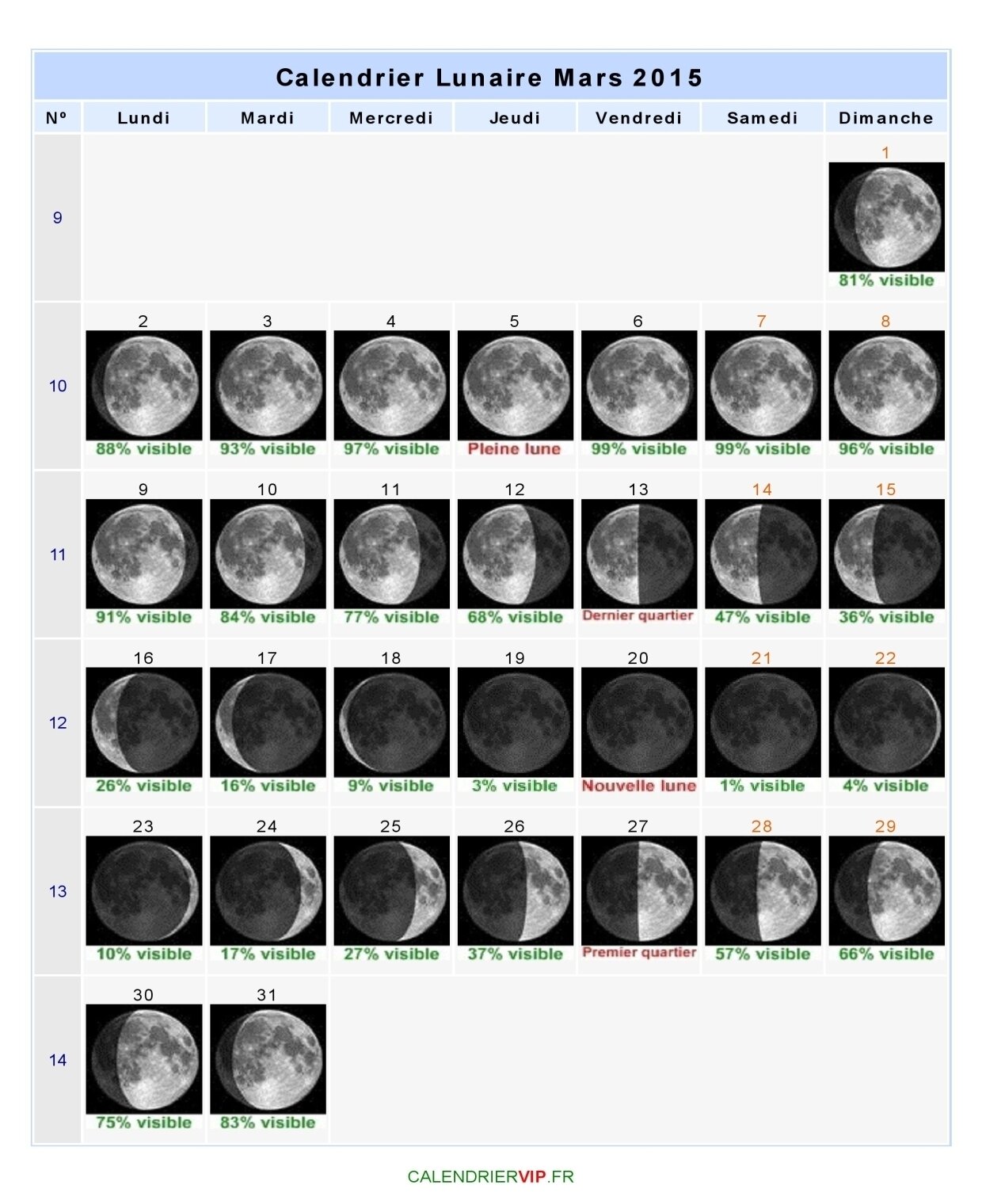Select the moon thumbnail for March 2

click(144, 385)
